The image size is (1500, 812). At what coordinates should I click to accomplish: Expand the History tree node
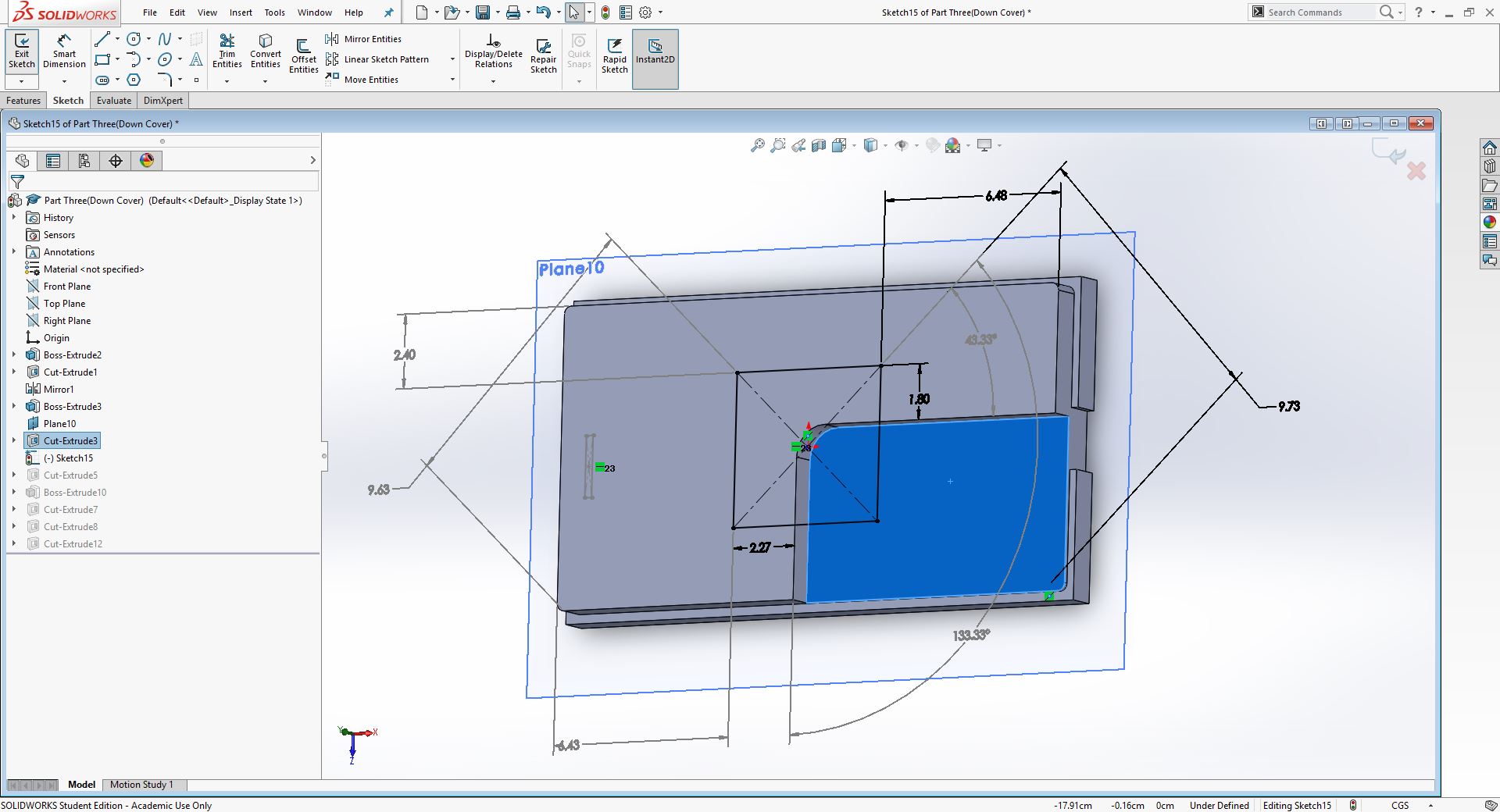[x=14, y=218]
